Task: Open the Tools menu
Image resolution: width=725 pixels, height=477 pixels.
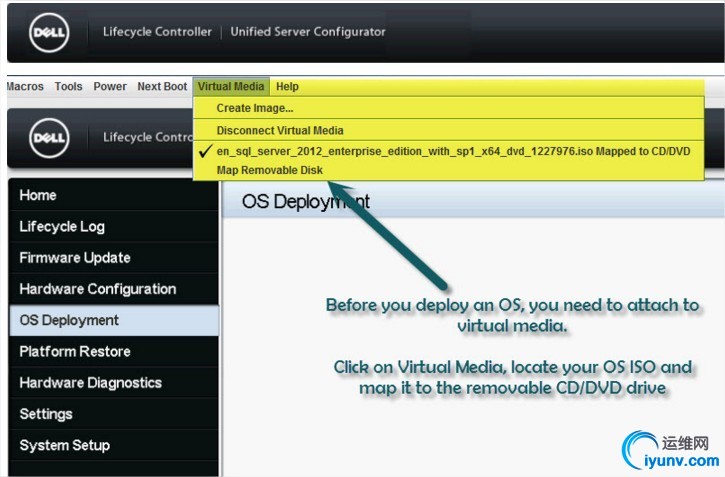Action: point(68,86)
